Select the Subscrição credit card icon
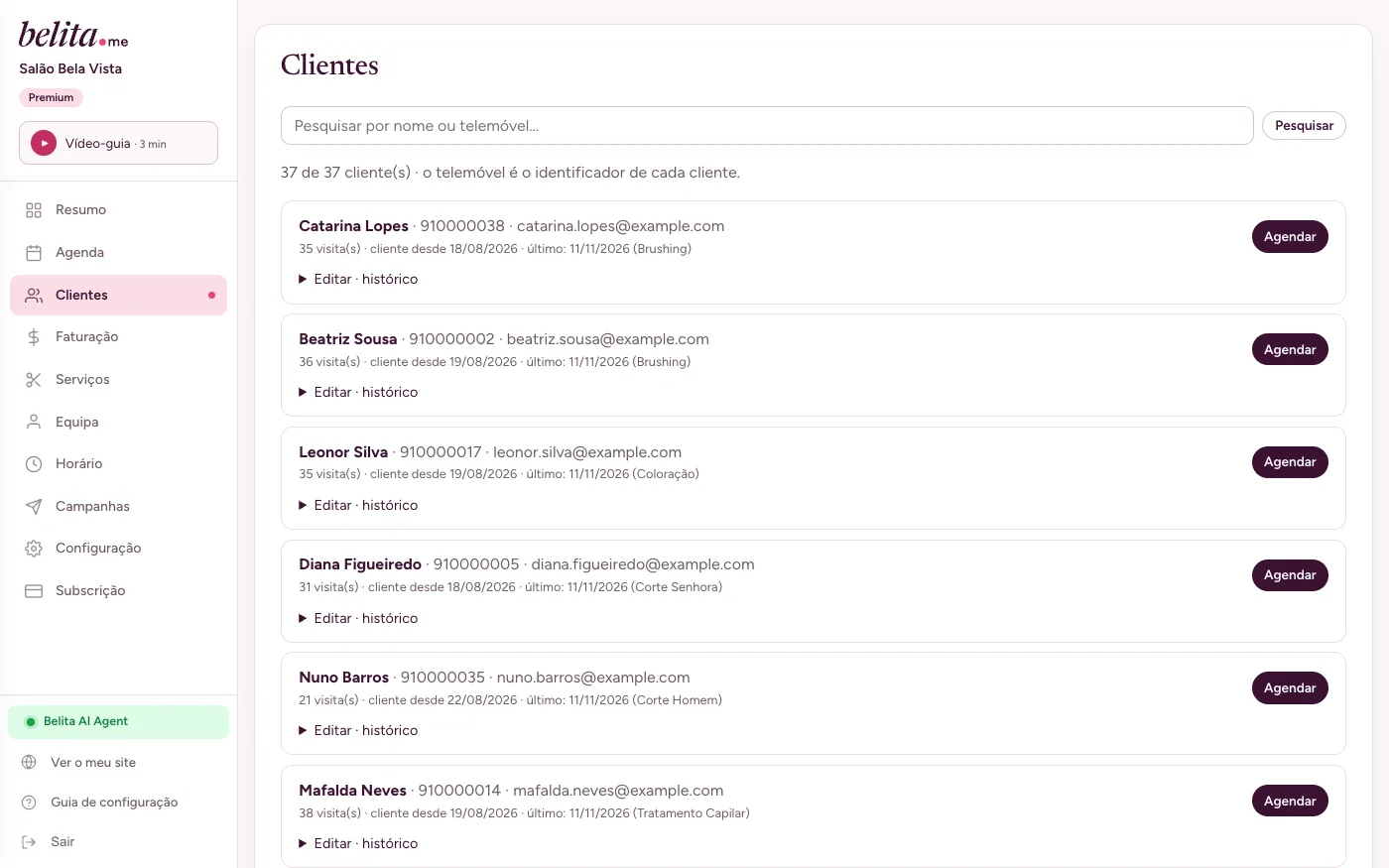Image resolution: width=1389 pixels, height=868 pixels. [34, 591]
